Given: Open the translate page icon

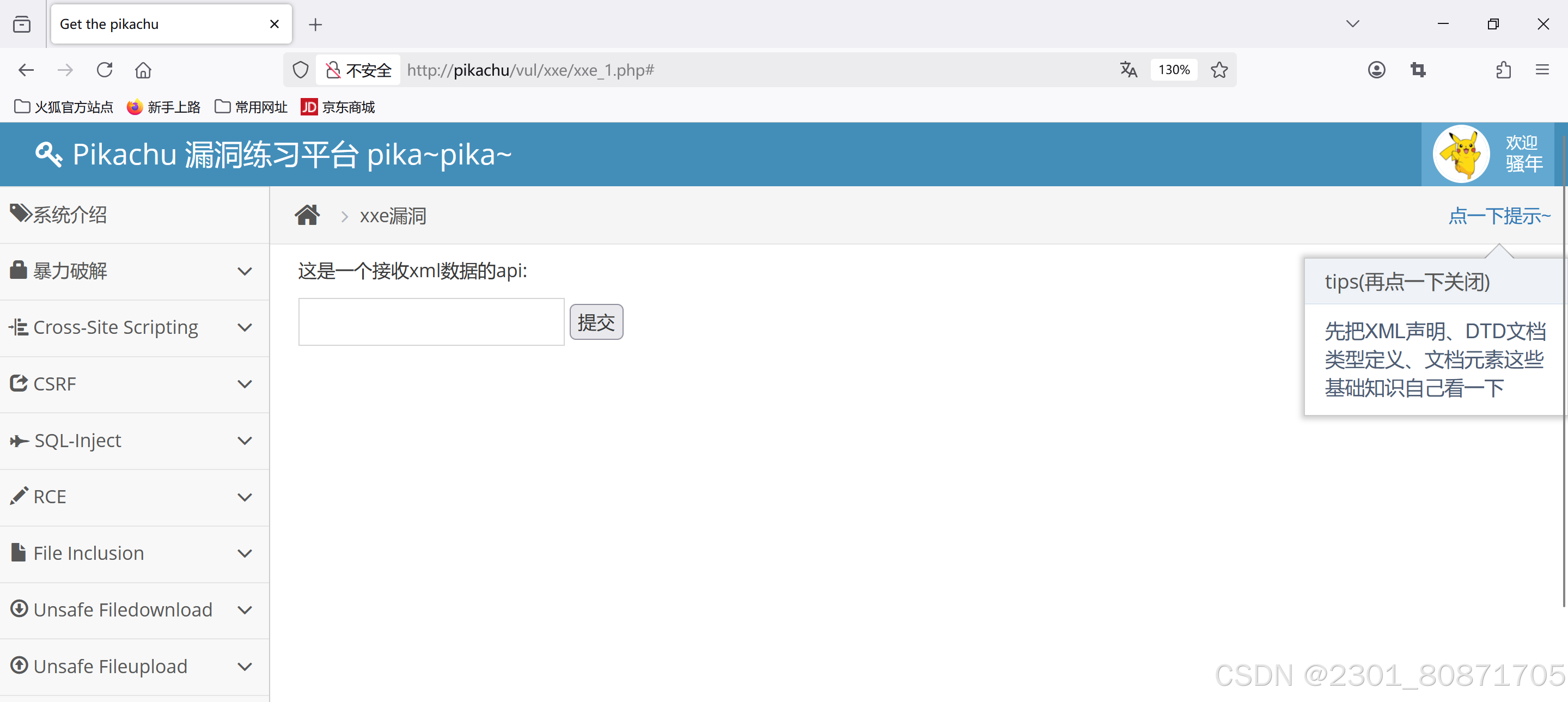Looking at the screenshot, I should (x=1128, y=70).
